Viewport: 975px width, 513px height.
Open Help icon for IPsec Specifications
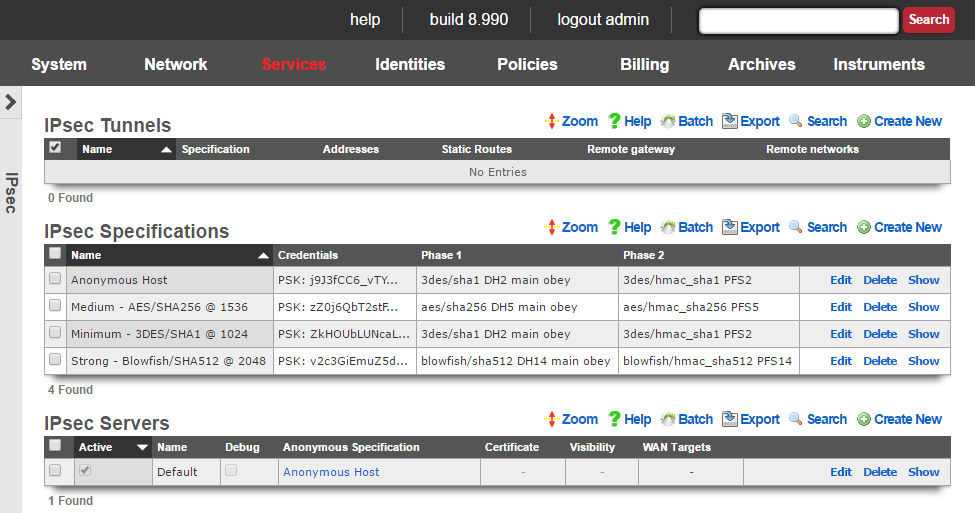615,228
